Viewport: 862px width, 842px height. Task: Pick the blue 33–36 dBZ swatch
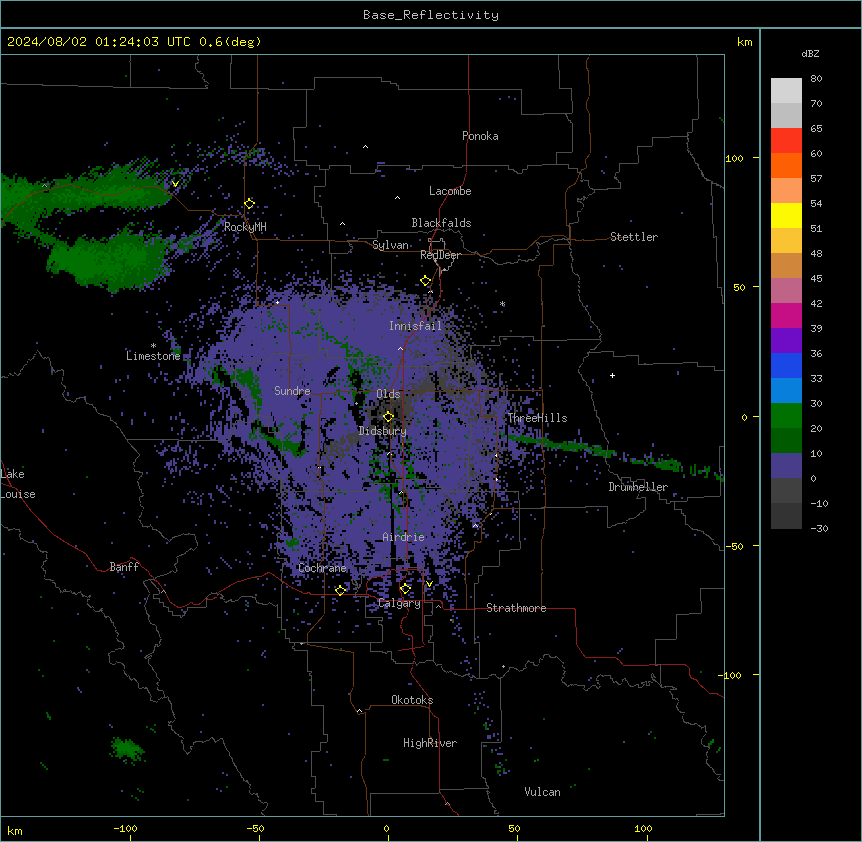(x=786, y=365)
